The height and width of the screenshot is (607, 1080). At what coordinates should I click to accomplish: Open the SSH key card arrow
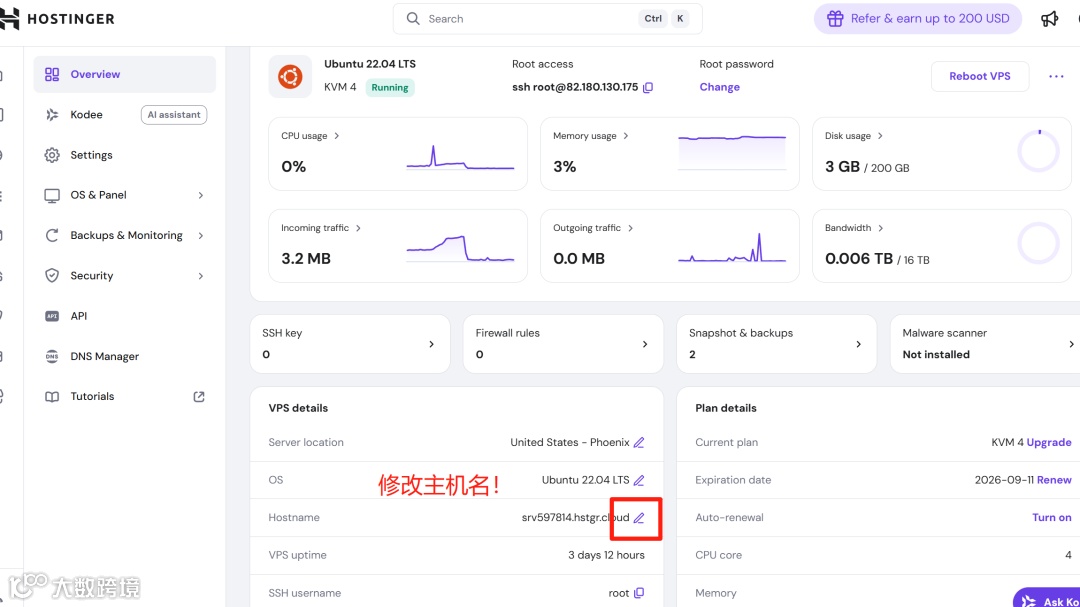tap(432, 344)
